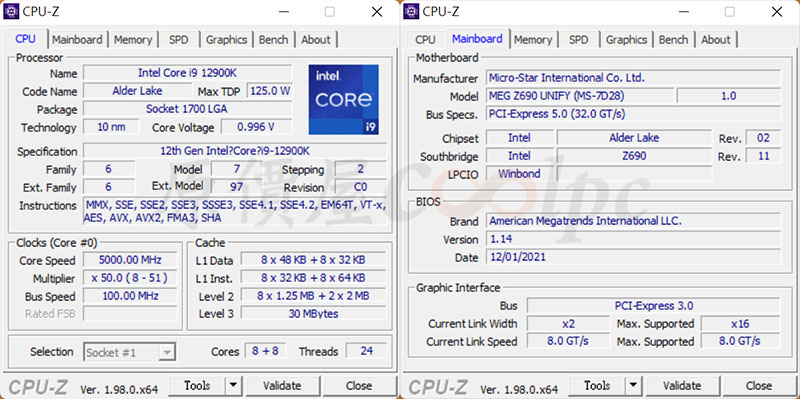Open Tools dropdown arrow in left window
Screen dimensions: 800x399
pyautogui.click(x=233, y=386)
